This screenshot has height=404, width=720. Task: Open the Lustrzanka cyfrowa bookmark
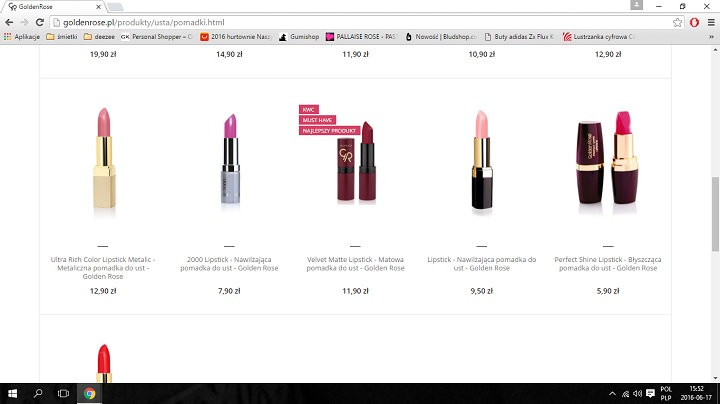(x=598, y=37)
